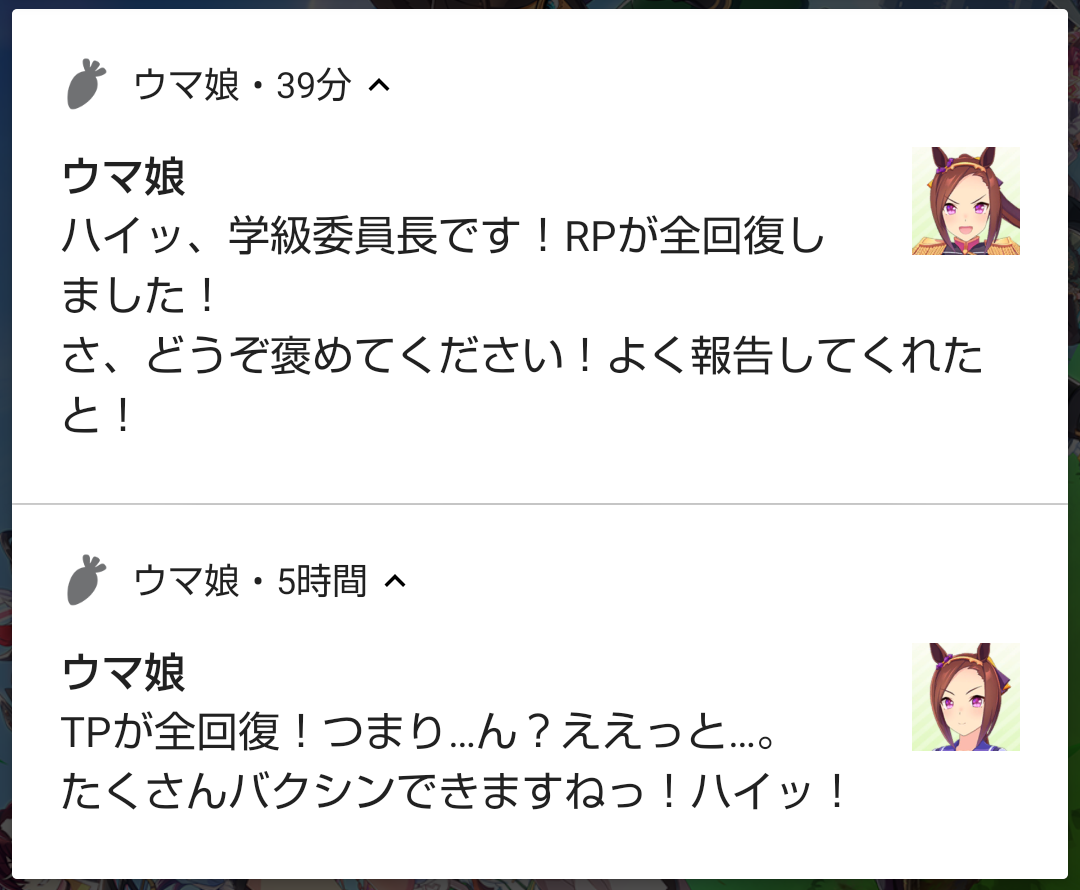Image resolution: width=1080 pixels, height=890 pixels.
Task: Click carrot app icon of 5時間 notification
Action: tap(86, 580)
